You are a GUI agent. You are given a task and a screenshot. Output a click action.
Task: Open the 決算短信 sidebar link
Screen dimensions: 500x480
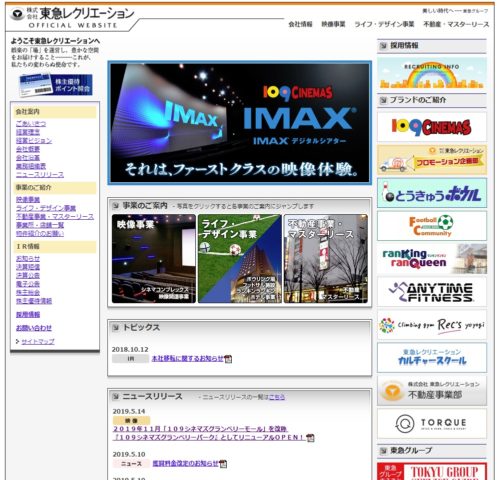coord(28,267)
